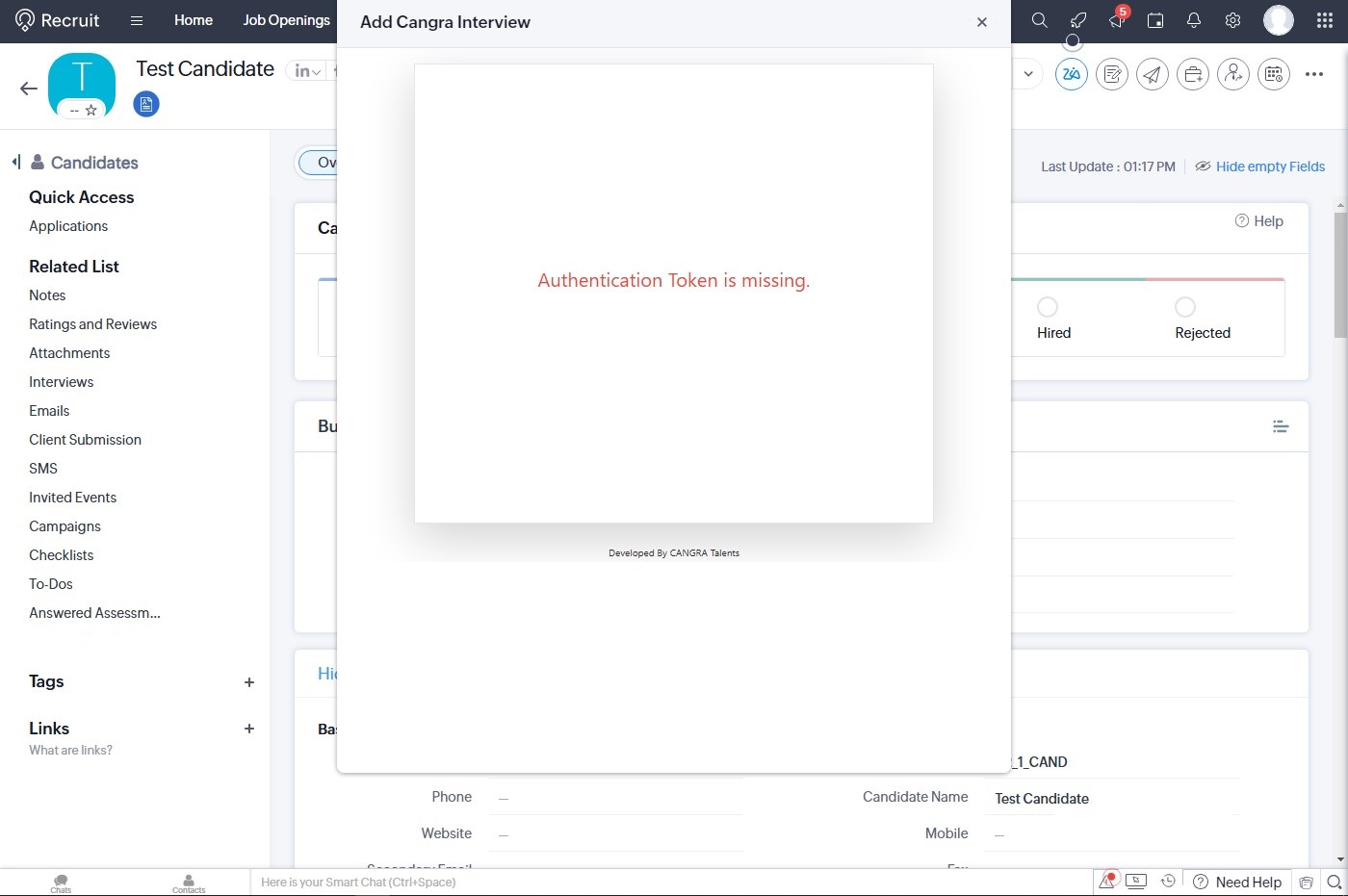The image size is (1348, 896).
Task: Open SMS in Related List
Action: (x=43, y=469)
